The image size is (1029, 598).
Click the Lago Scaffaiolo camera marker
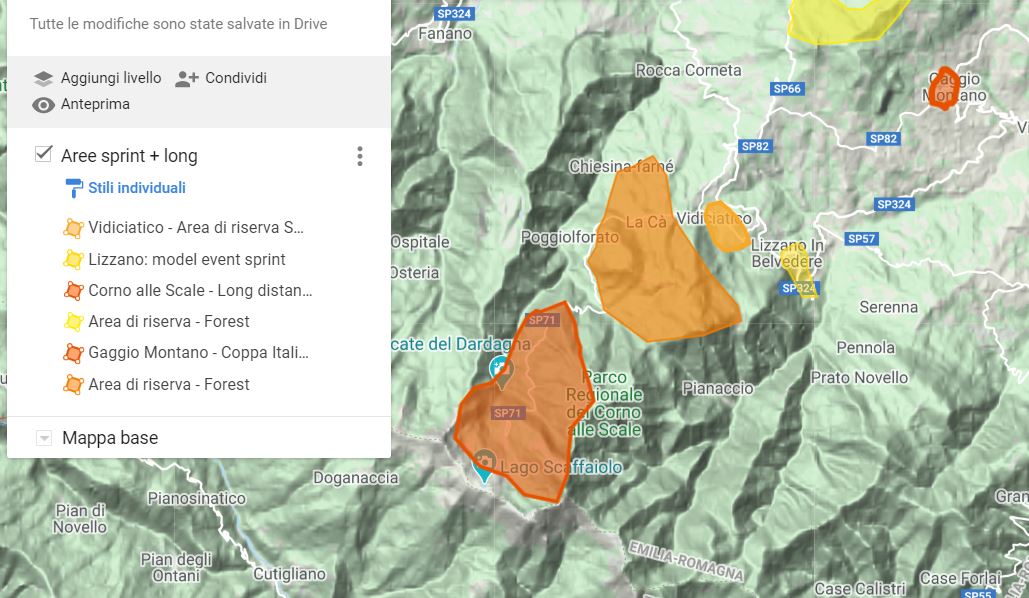[484, 463]
